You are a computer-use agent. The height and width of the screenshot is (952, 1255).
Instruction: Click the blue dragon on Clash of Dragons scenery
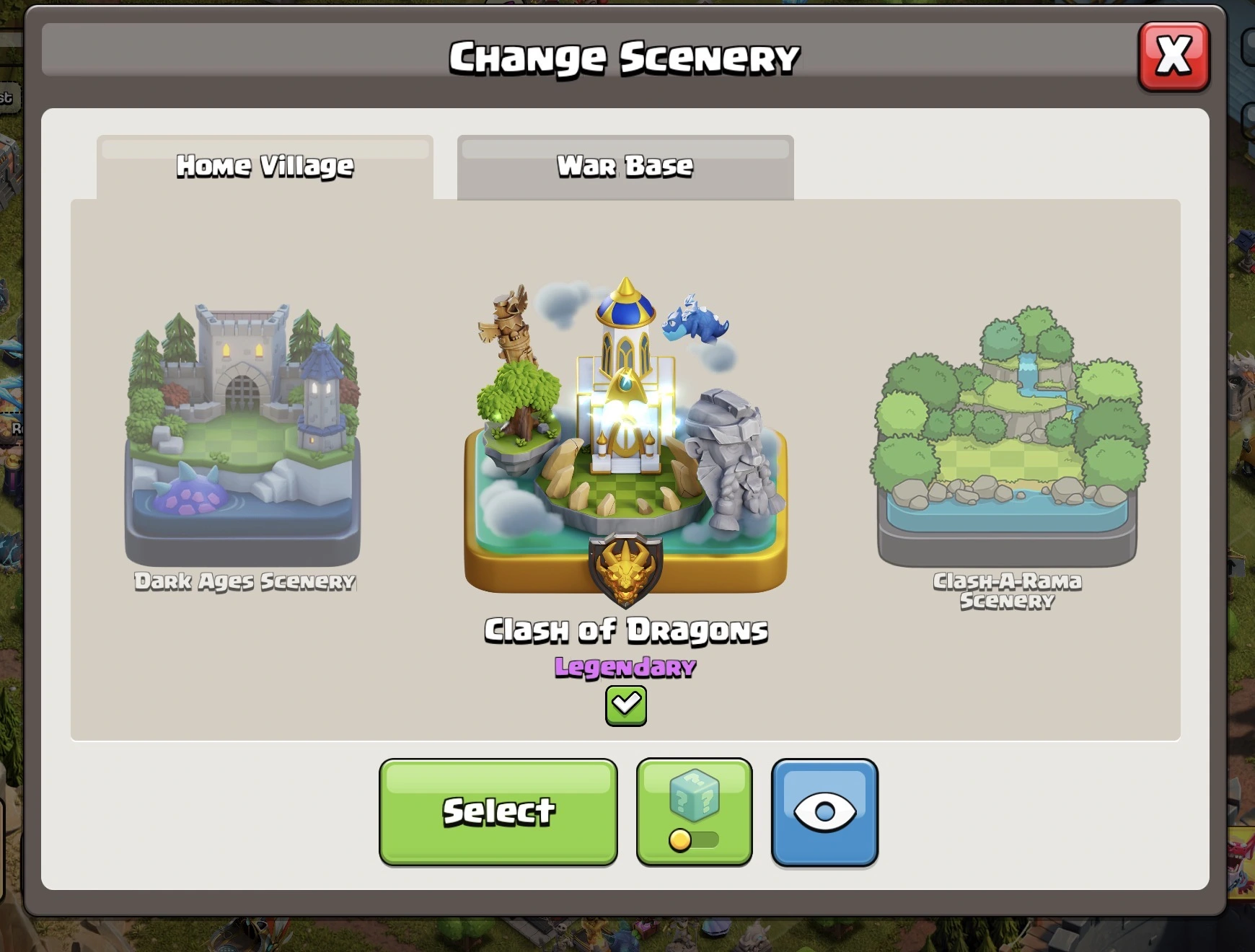click(695, 319)
